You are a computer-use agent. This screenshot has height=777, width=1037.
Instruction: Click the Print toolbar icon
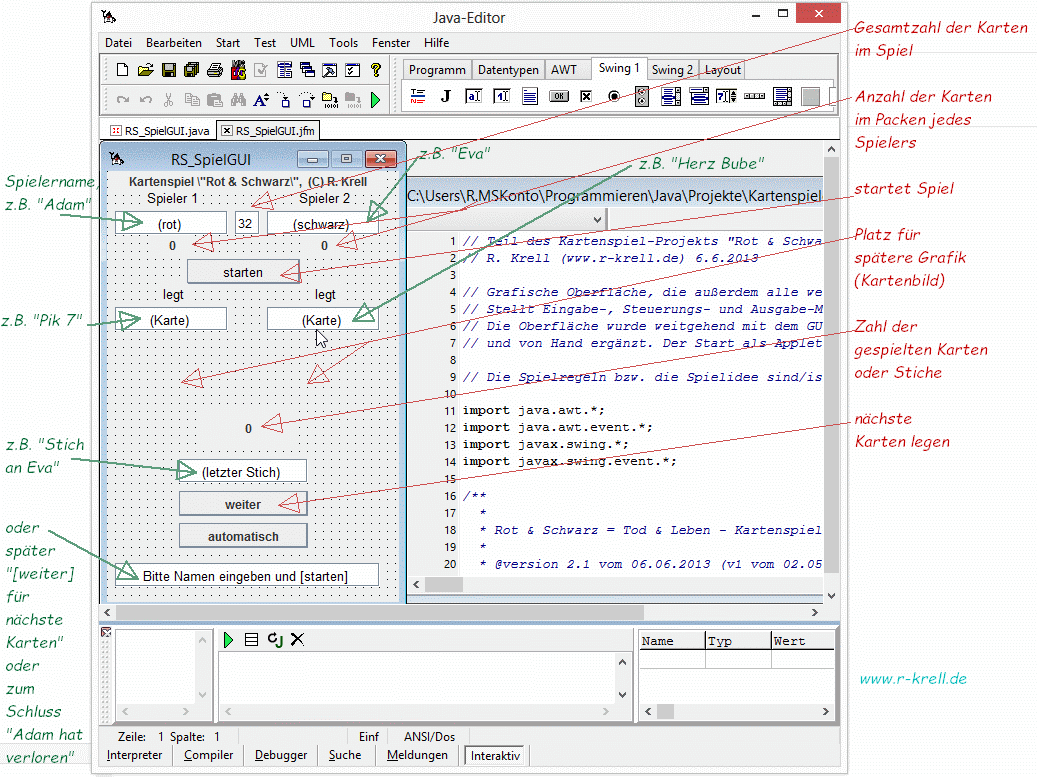click(214, 70)
